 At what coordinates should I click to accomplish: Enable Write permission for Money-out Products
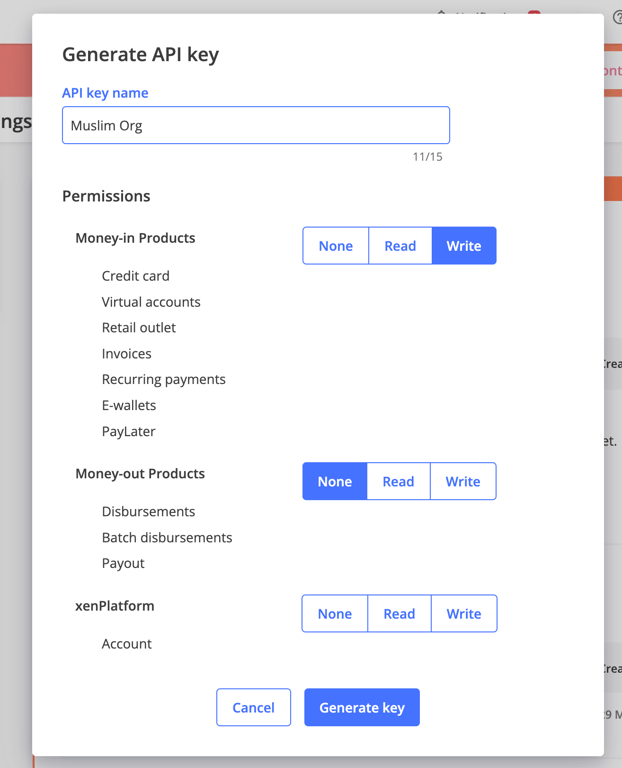coord(463,482)
